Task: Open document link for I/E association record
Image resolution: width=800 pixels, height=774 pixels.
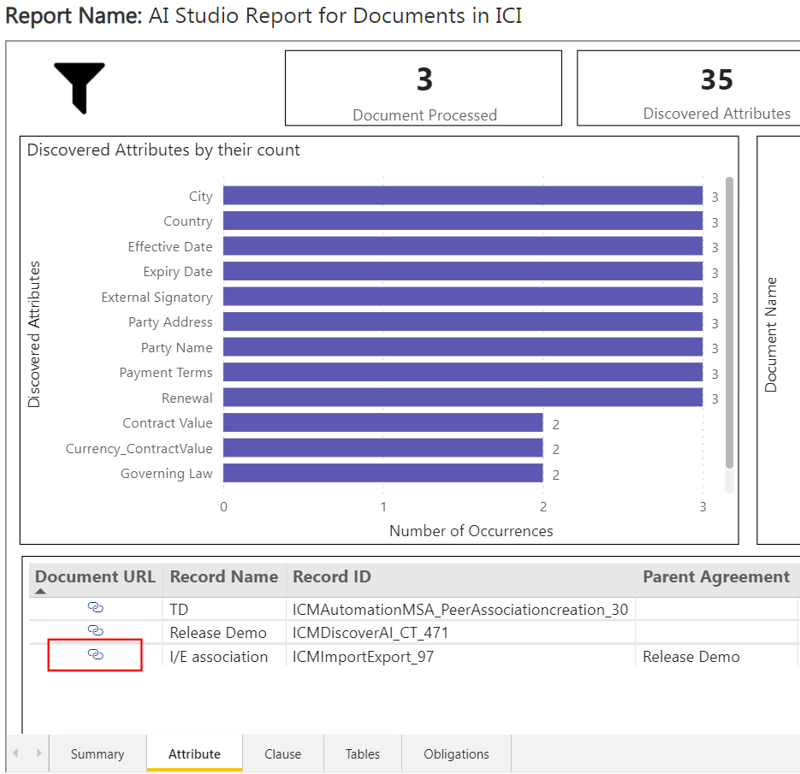Action: [x=96, y=655]
